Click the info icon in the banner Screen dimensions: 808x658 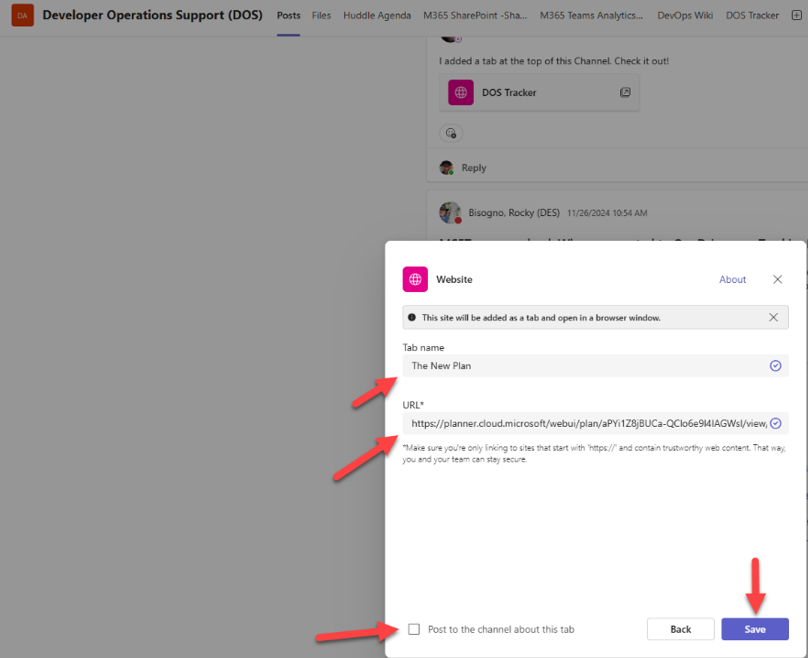(x=411, y=317)
